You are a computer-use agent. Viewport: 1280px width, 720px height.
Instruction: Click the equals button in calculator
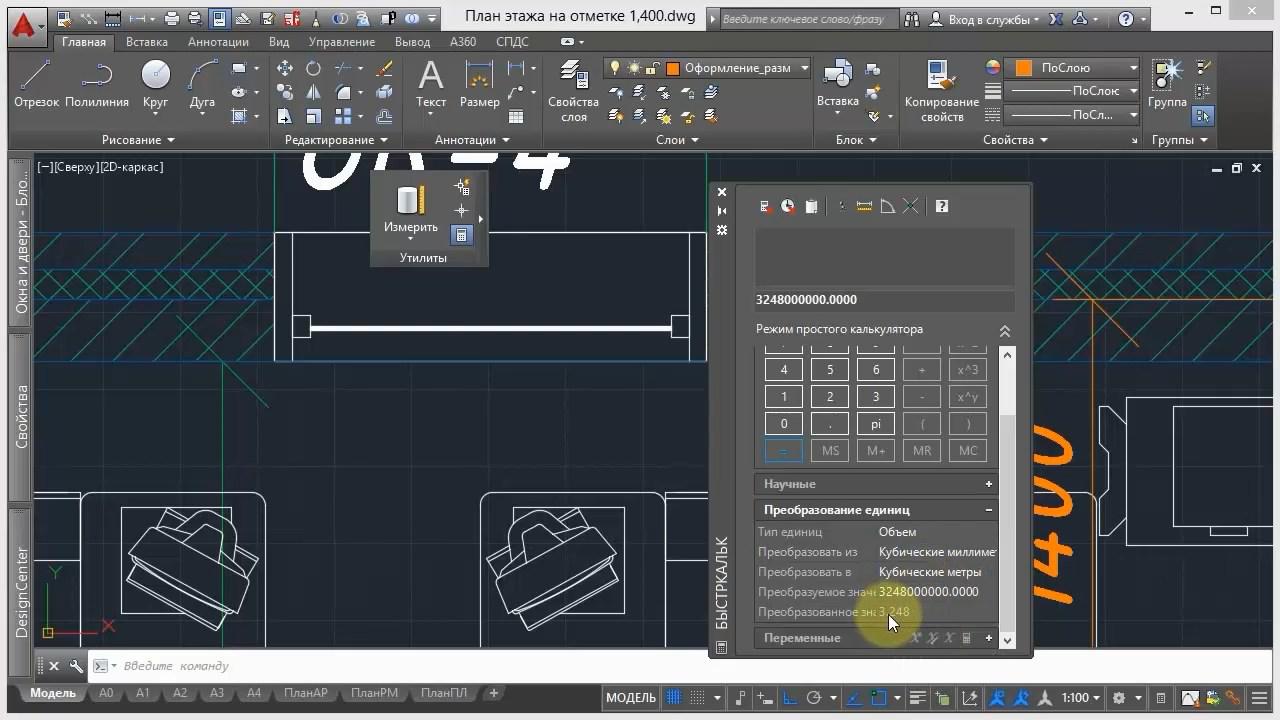click(784, 451)
